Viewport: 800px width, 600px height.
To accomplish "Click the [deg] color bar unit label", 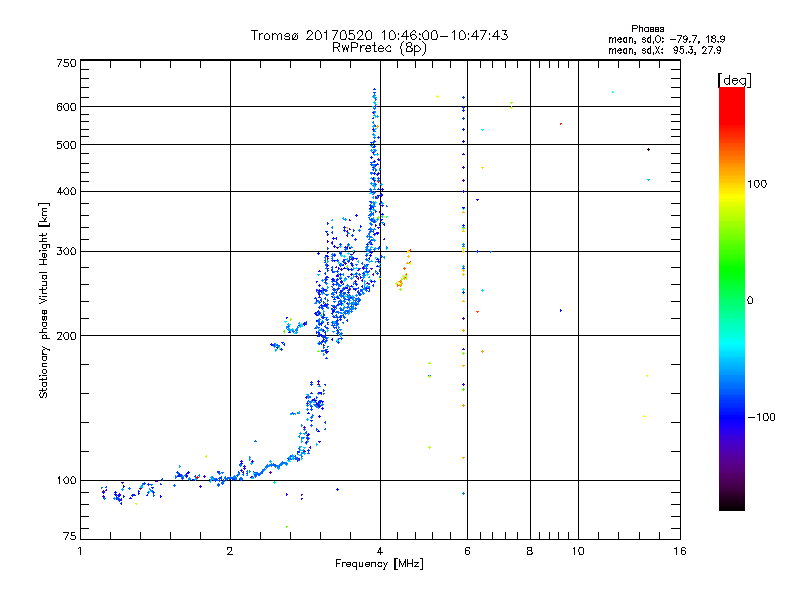I will [734, 80].
